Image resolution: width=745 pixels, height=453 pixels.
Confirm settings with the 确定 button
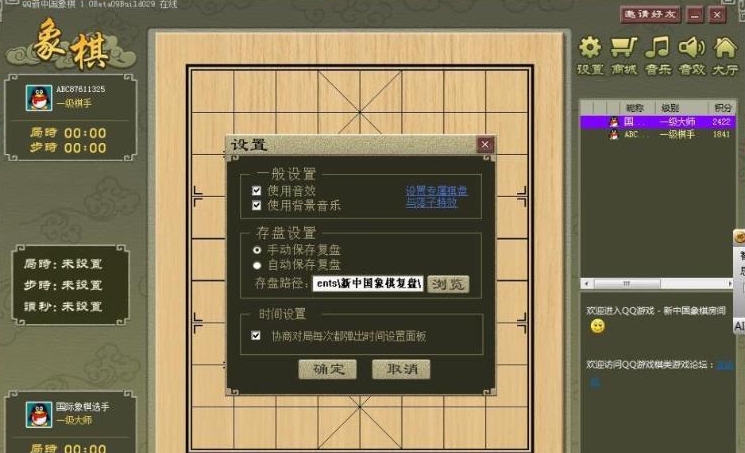pos(327,369)
